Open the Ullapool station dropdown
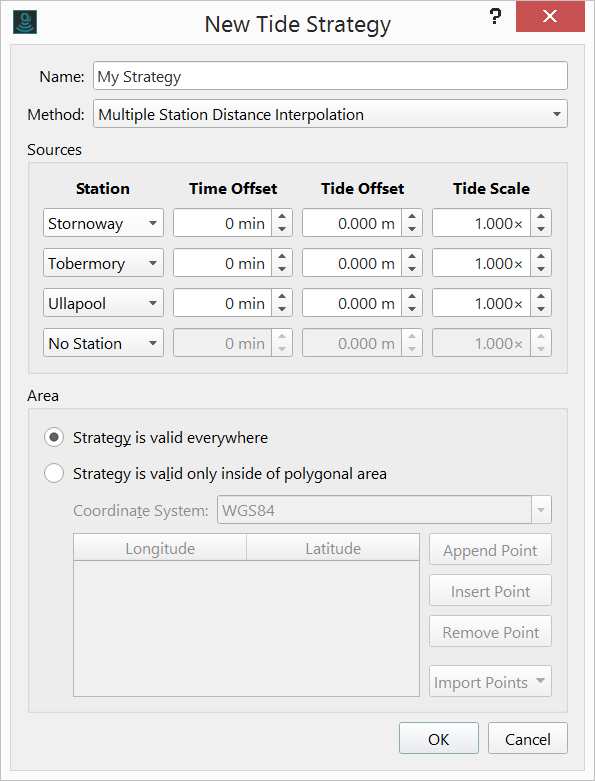Screen dimensions: 595x781 (103, 303)
